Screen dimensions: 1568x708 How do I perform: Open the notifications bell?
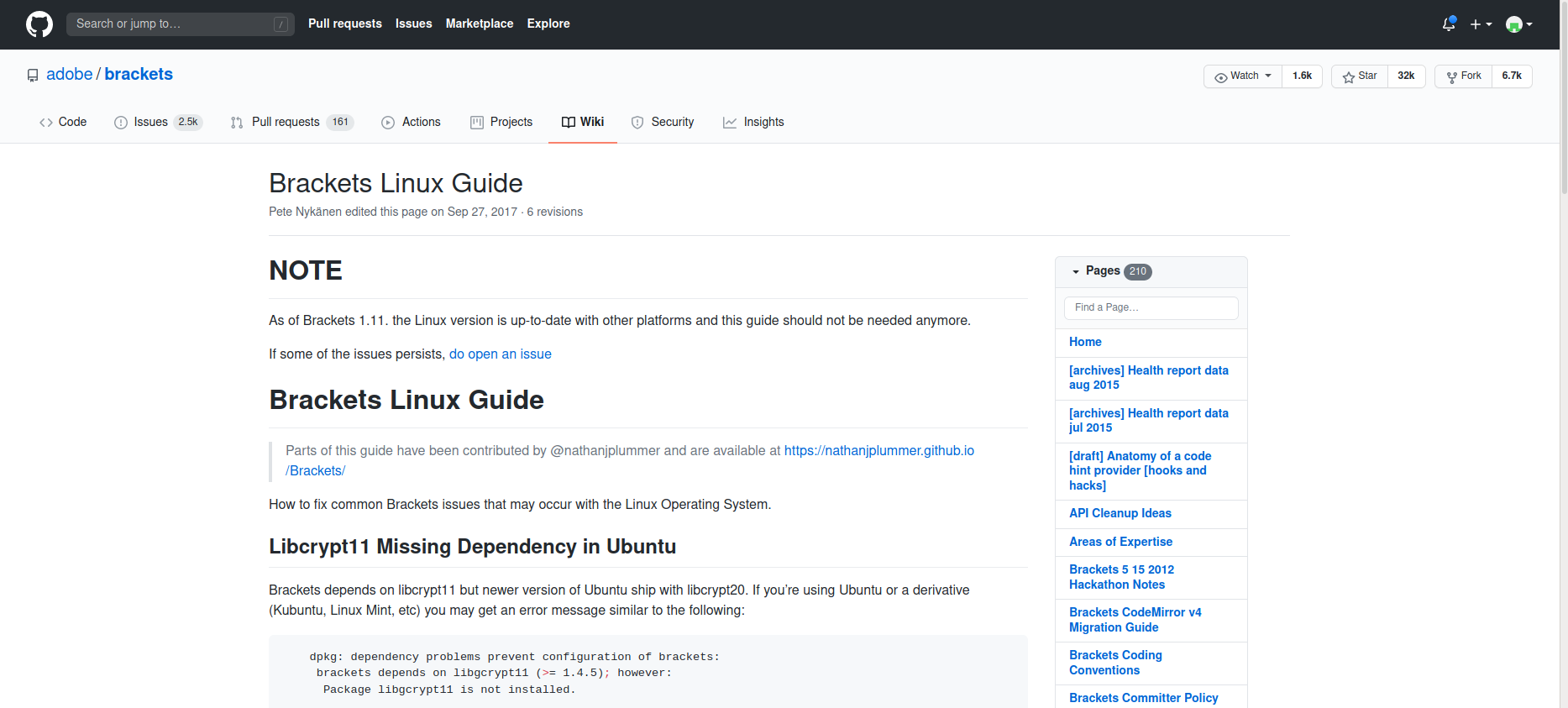pos(1449,24)
